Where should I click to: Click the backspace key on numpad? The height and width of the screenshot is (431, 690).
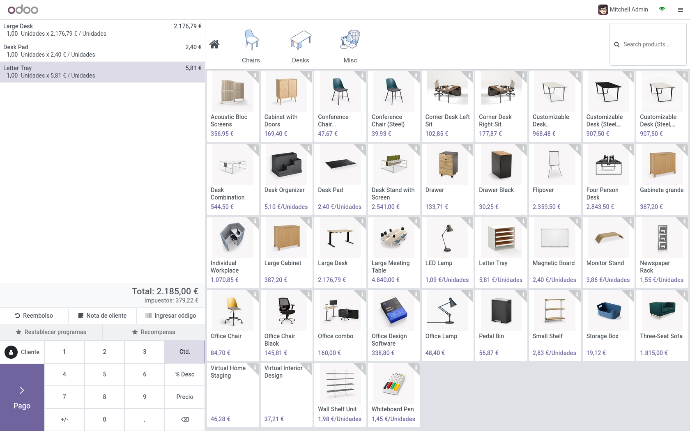185,419
